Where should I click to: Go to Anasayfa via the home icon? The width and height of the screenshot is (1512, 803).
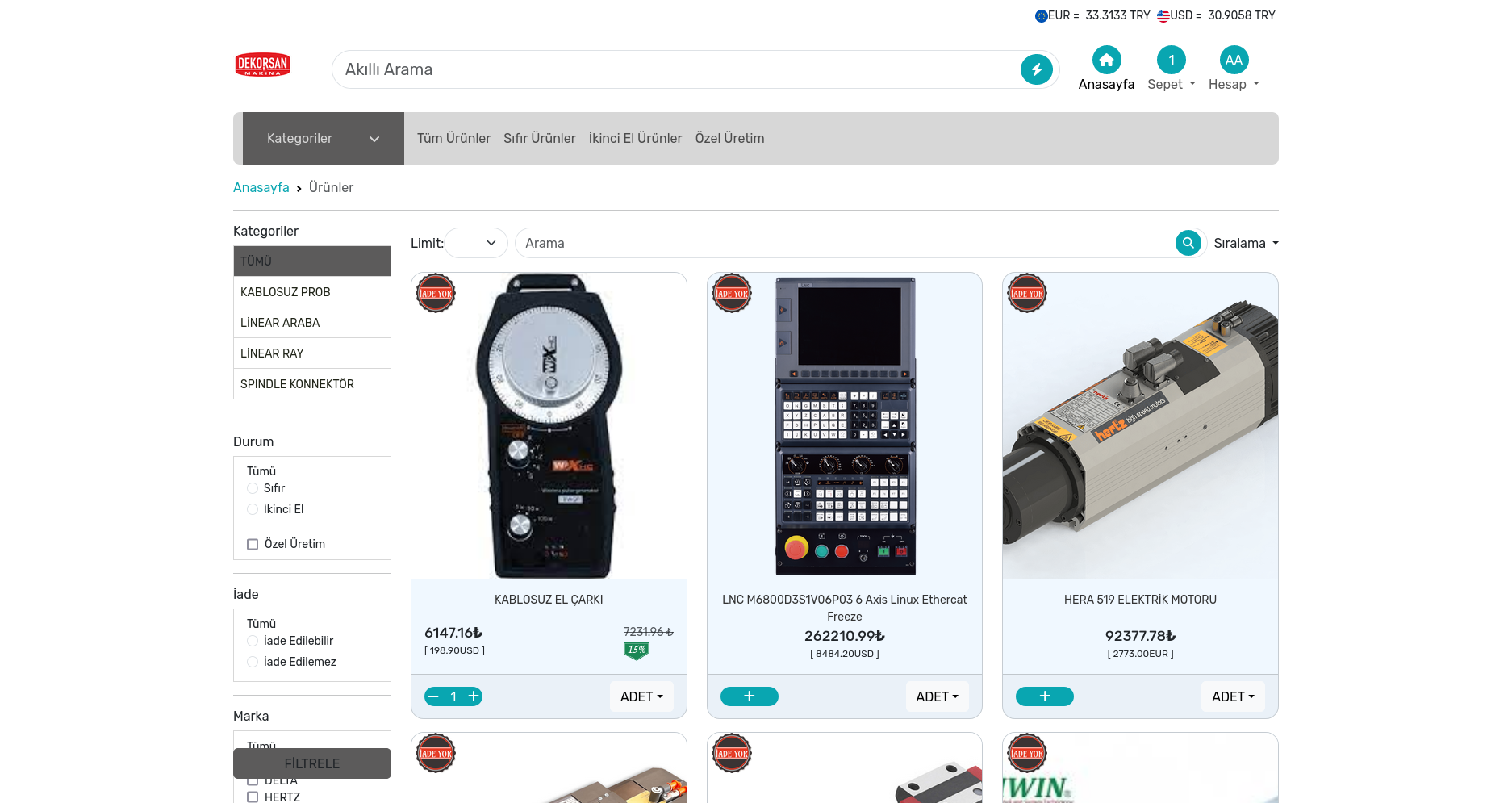point(1106,60)
